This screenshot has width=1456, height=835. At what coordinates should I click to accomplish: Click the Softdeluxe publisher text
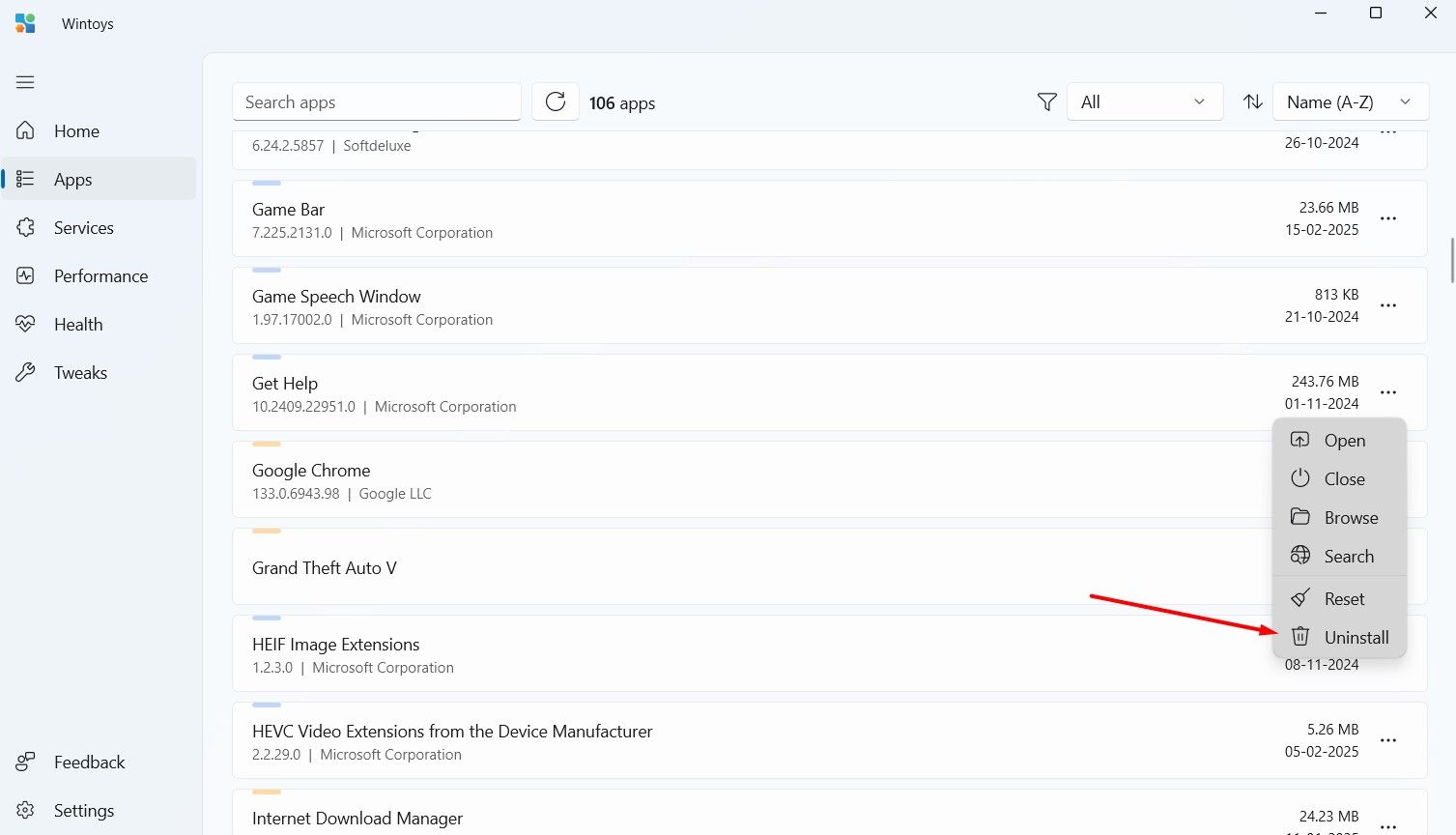pyautogui.click(x=377, y=146)
